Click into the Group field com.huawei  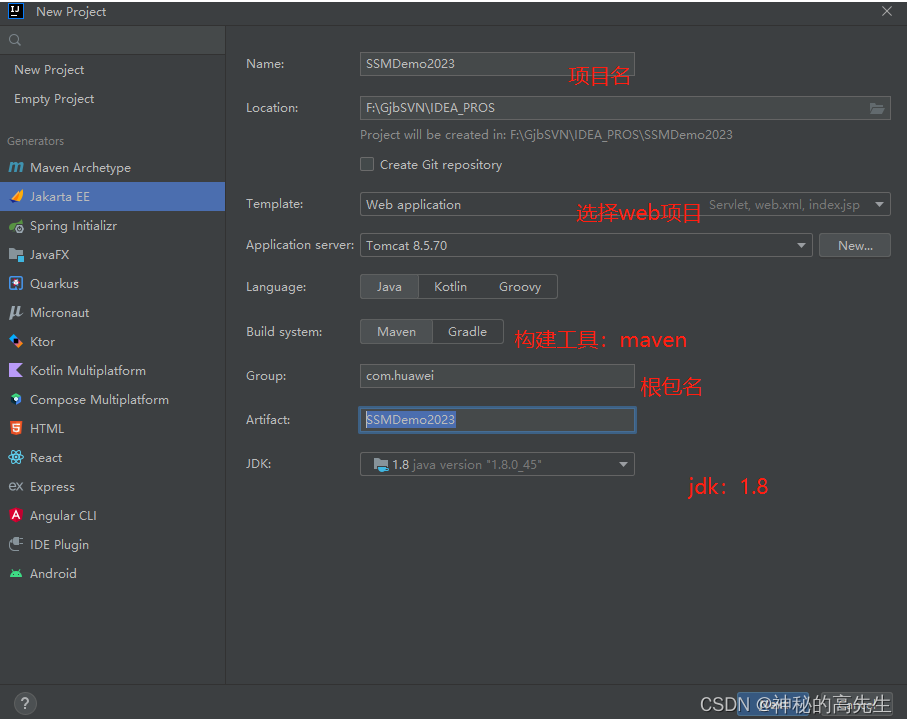[x=497, y=376]
